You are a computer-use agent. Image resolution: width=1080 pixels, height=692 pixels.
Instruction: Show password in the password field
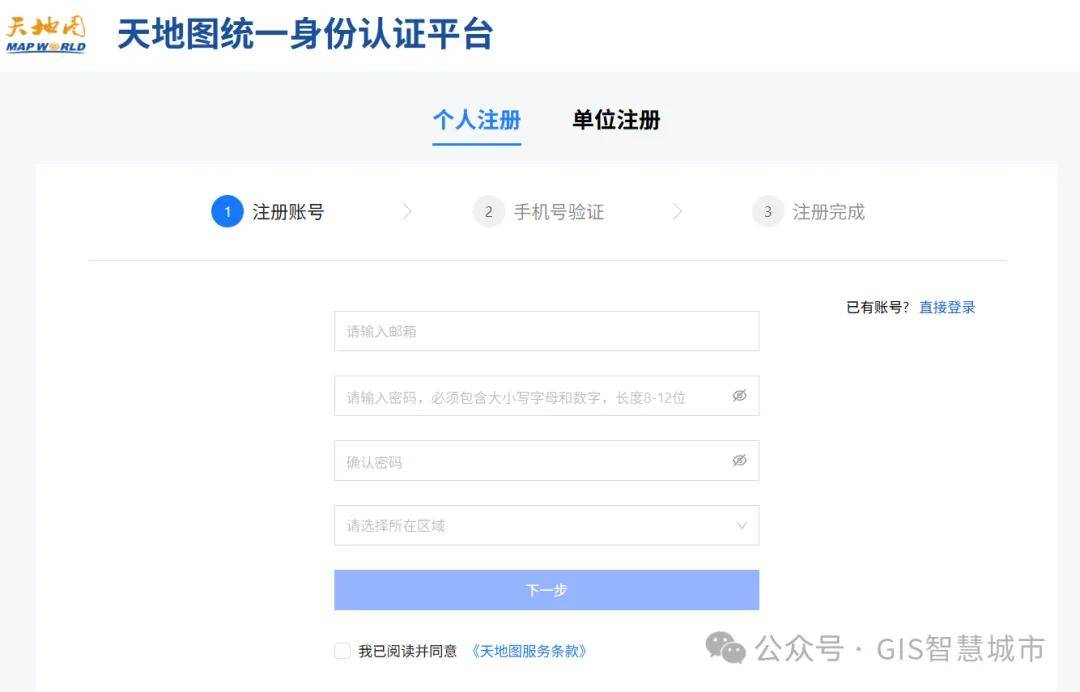point(739,396)
